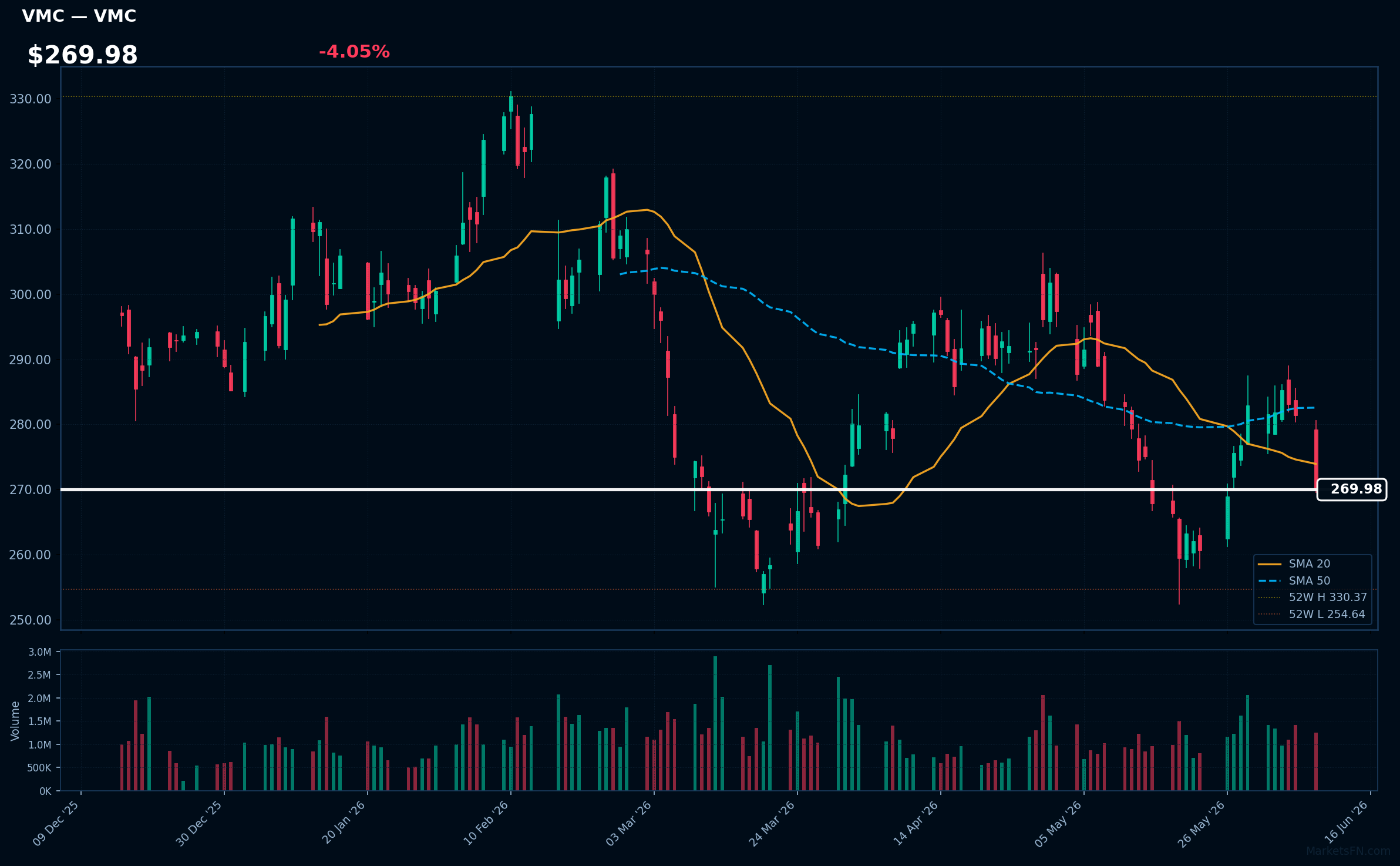The width and height of the screenshot is (1400, 866).
Task: Click the 24 Mar '26 date label
Action: [772, 823]
